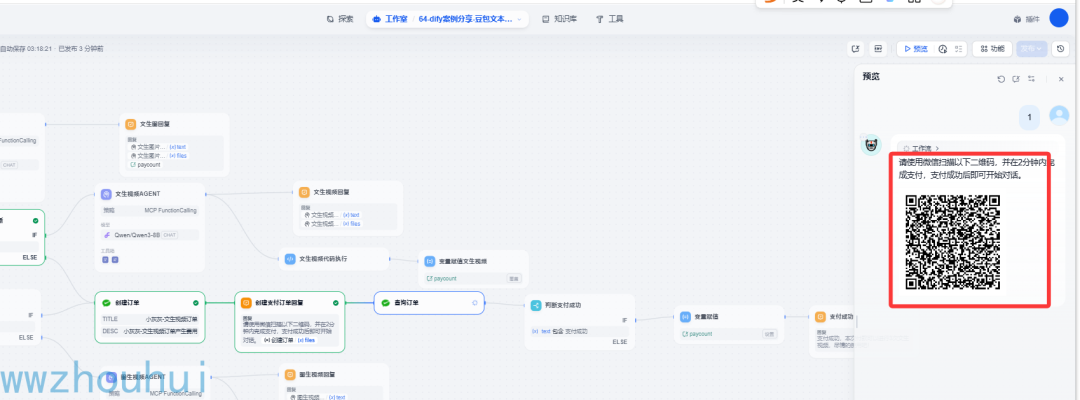Switch to the 工作室 studio tab
This screenshot has width=1080, height=400.
click(x=390, y=19)
